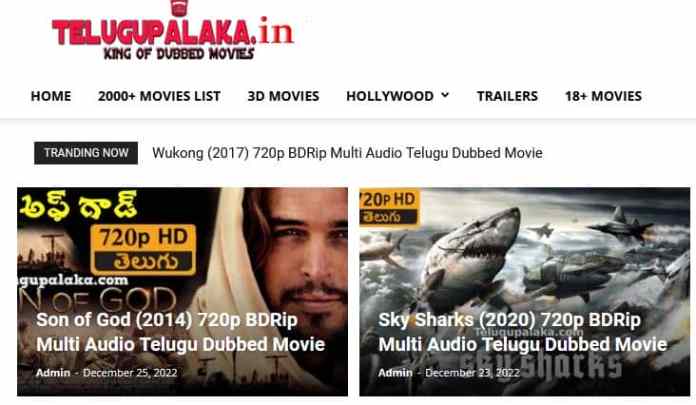696x405 pixels.
Task: Click the TRANDING NOW label
Action: point(86,153)
